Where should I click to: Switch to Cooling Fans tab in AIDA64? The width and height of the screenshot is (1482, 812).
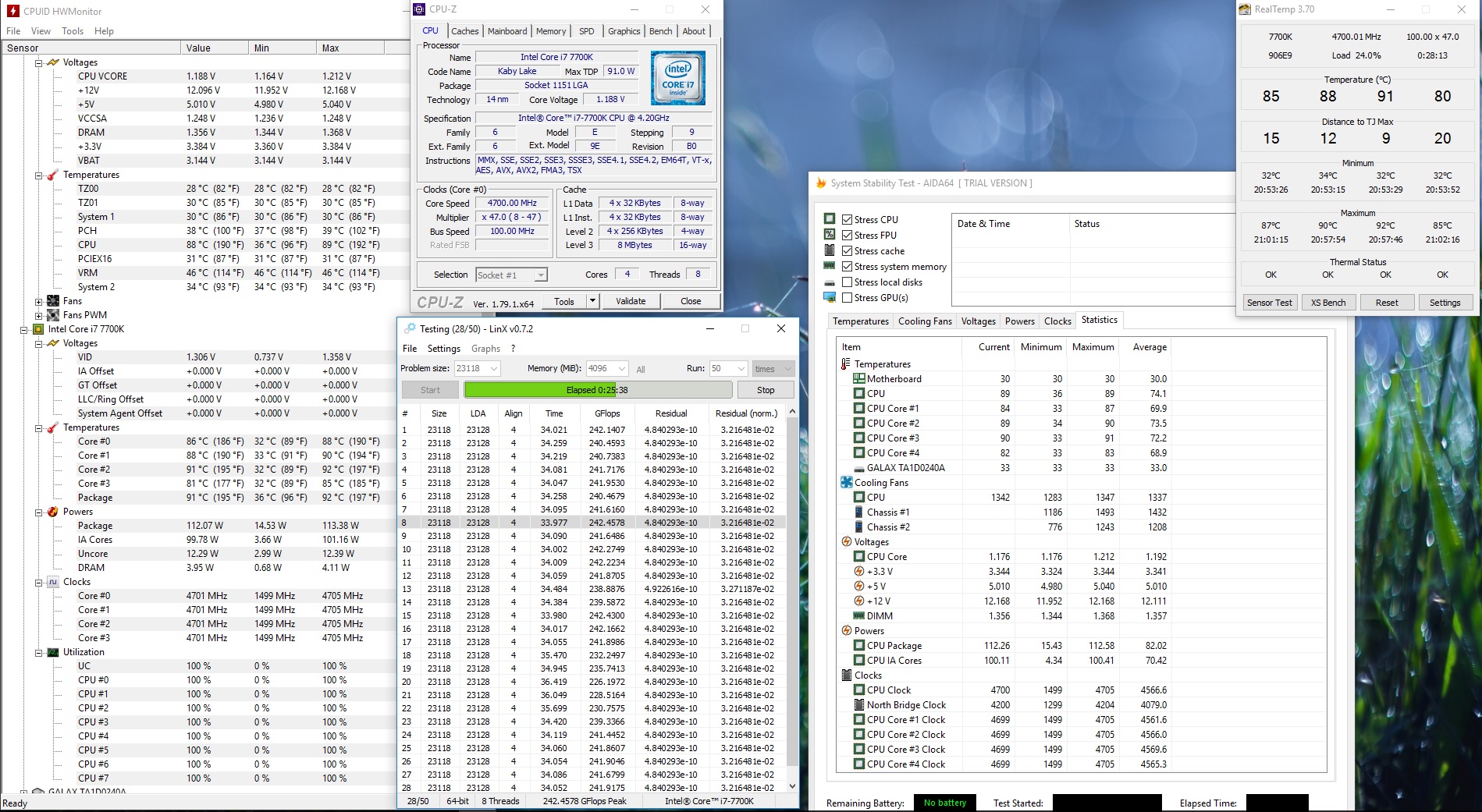[x=925, y=321]
